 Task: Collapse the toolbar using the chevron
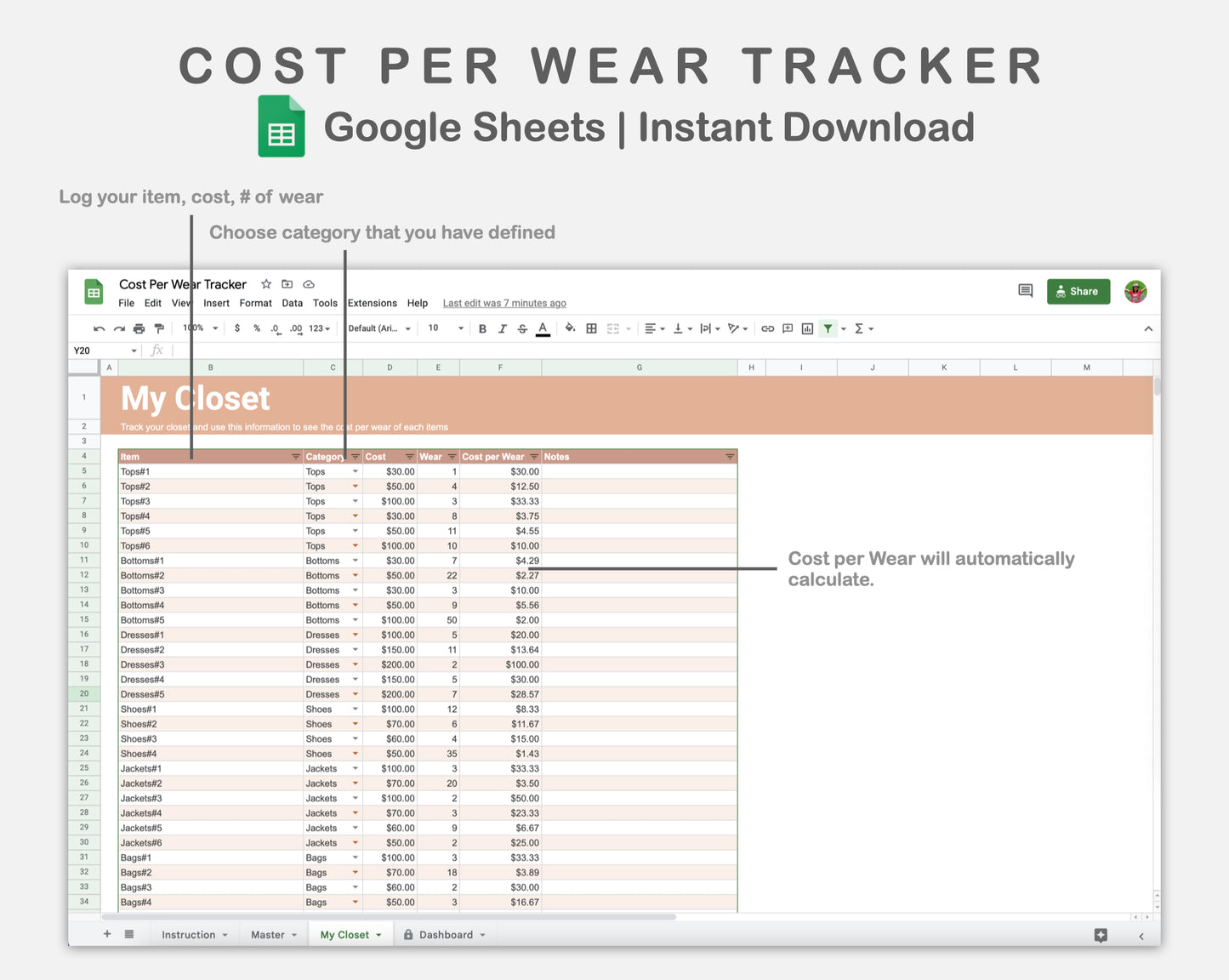click(x=1148, y=328)
